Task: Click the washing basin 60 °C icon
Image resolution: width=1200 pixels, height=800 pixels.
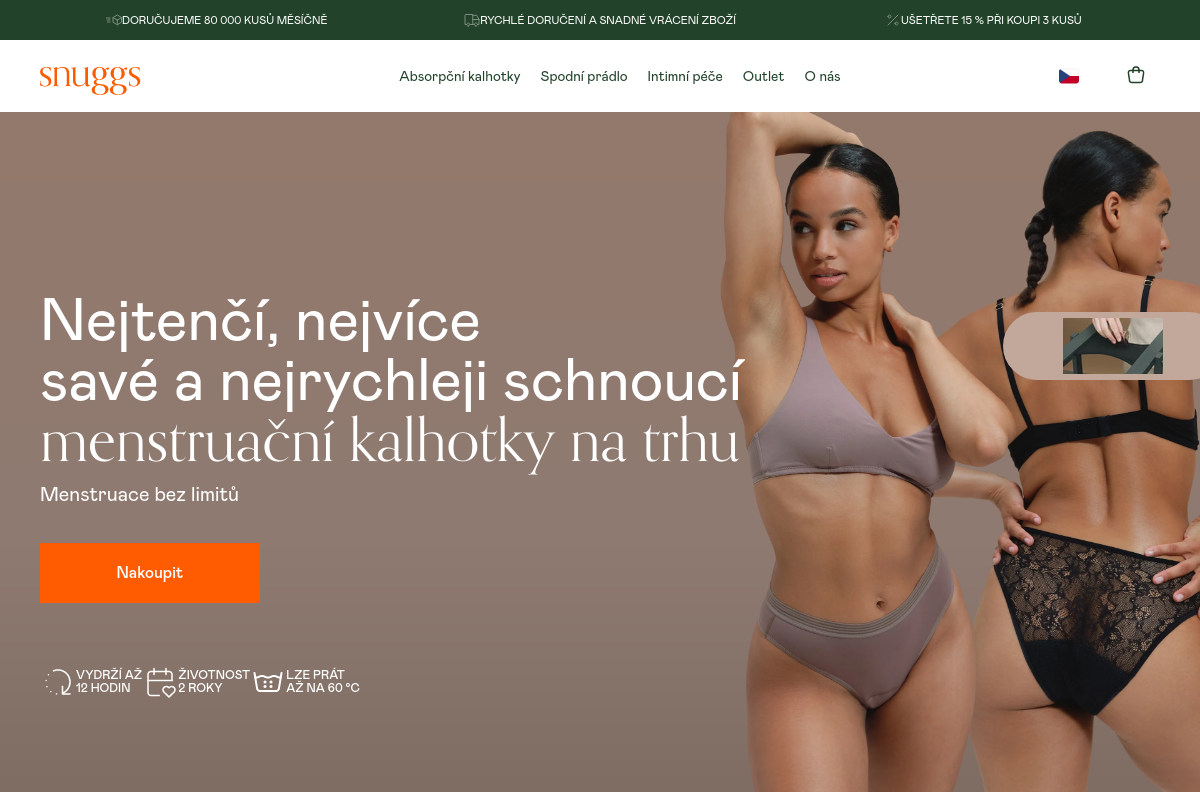Action: [267, 683]
